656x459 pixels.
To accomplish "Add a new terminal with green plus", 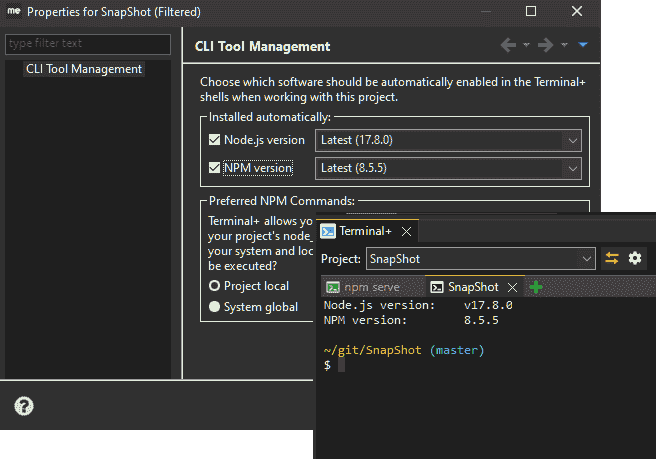I will (536, 287).
